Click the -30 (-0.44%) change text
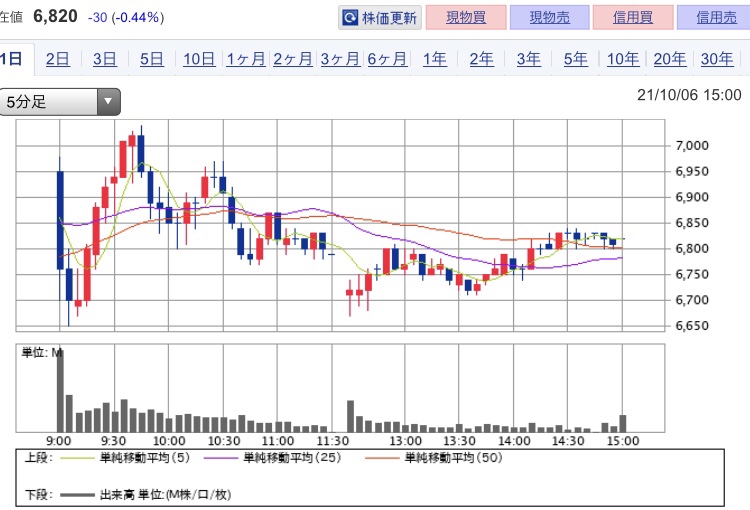This screenshot has height=510, width=750. 126,18
